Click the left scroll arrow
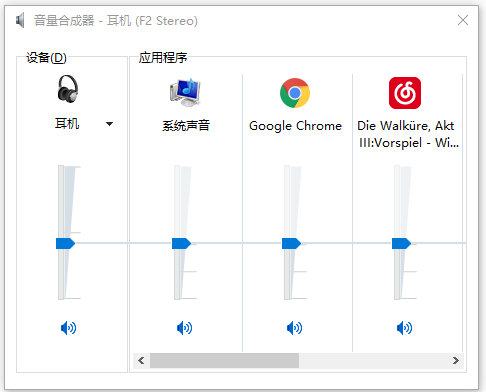The image size is (486, 392). click(x=141, y=361)
